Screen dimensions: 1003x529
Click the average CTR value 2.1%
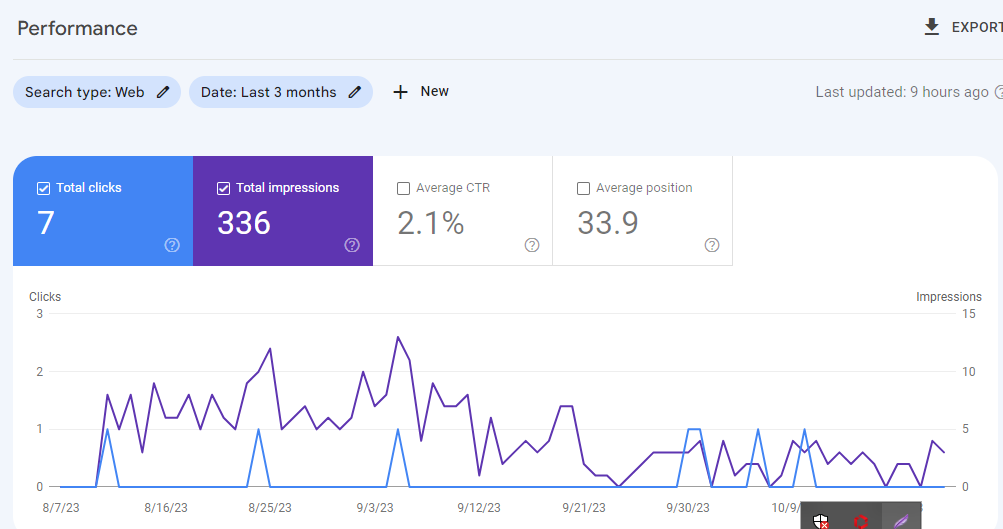coord(430,223)
